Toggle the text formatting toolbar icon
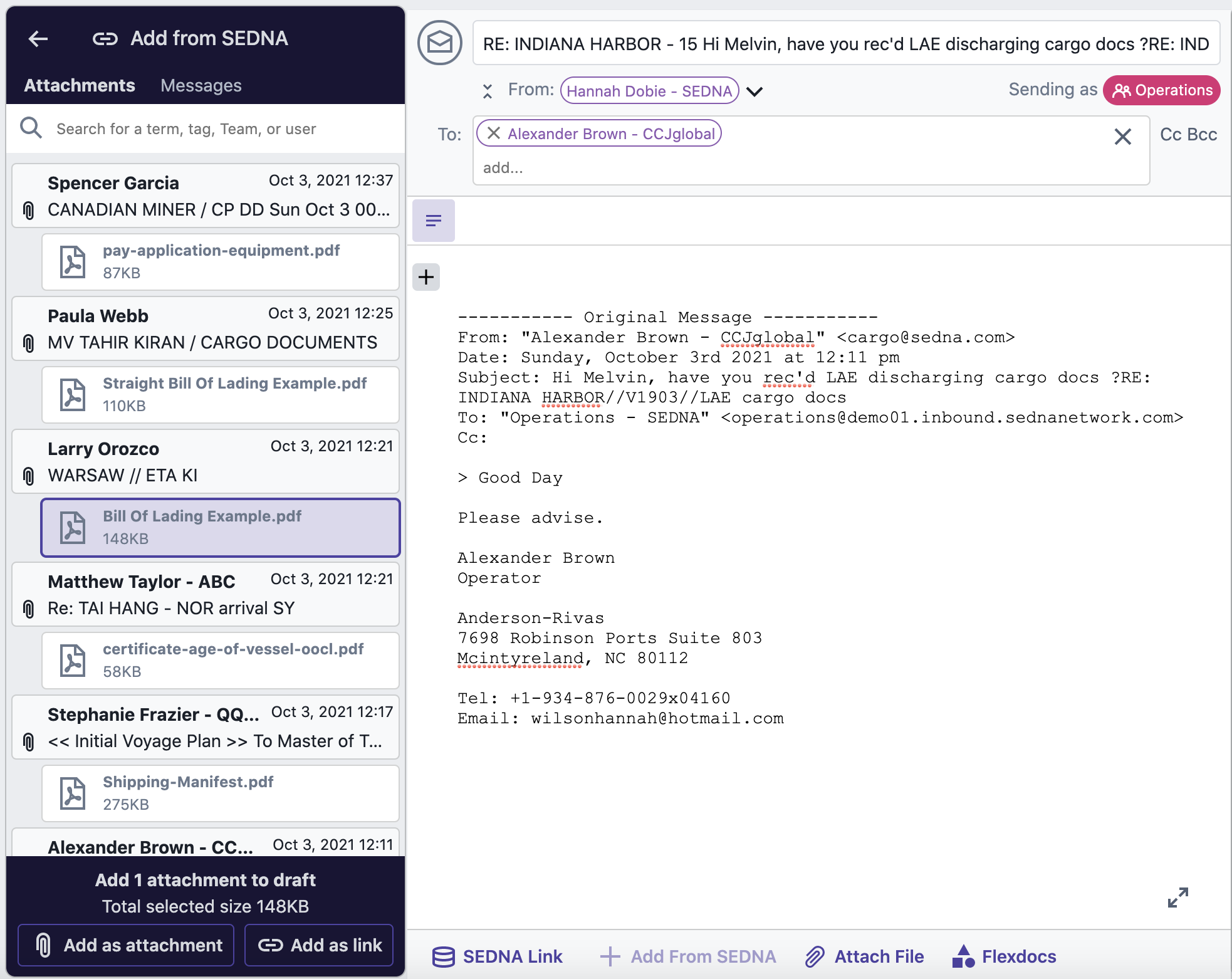Image resolution: width=1232 pixels, height=979 pixels. (434, 221)
